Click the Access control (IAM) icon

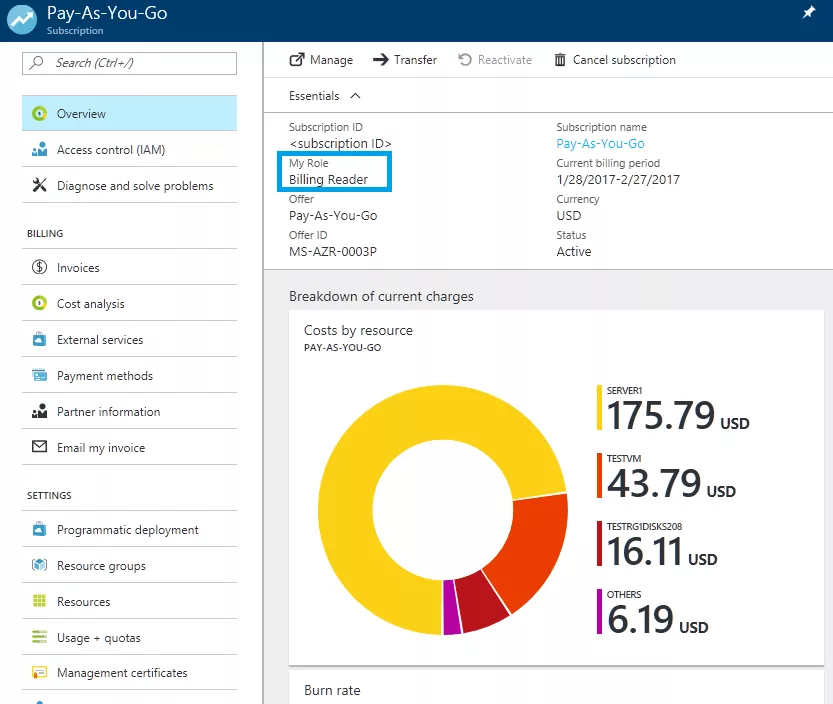[x=39, y=149]
